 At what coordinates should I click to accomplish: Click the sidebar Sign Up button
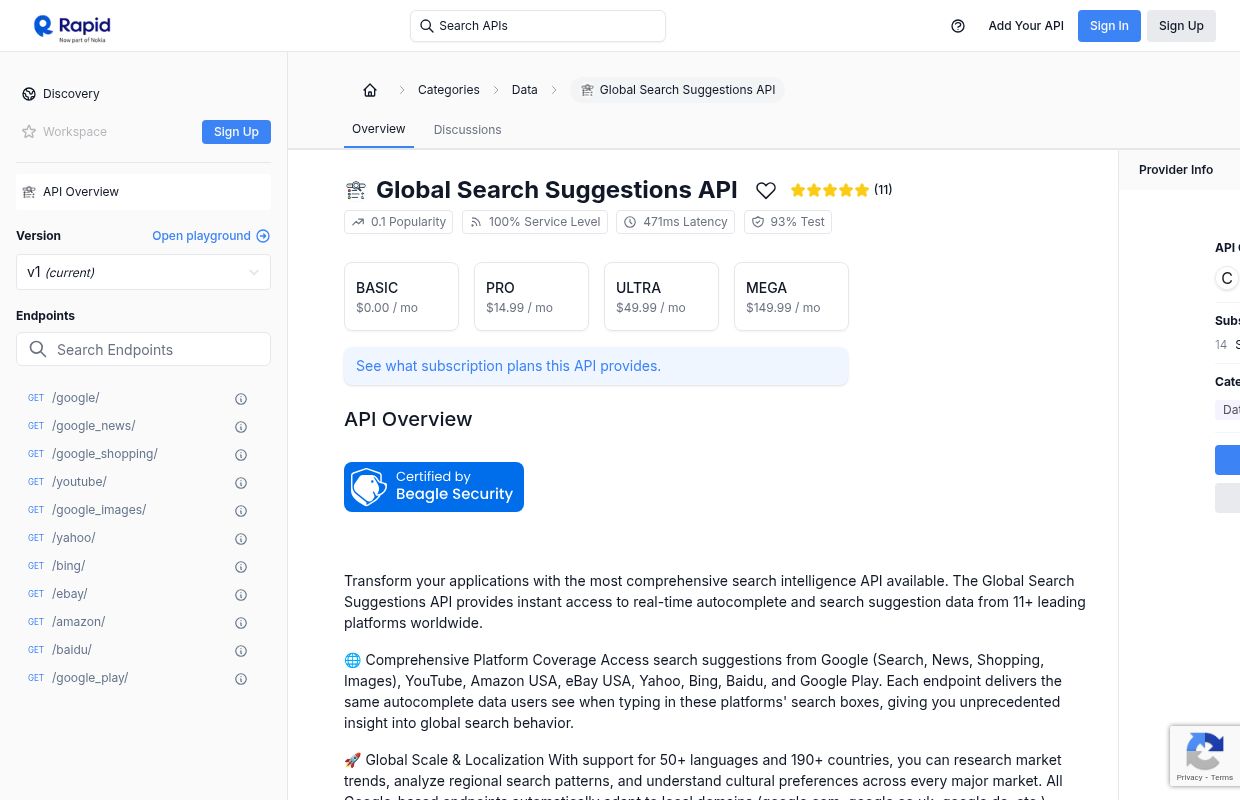click(236, 132)
